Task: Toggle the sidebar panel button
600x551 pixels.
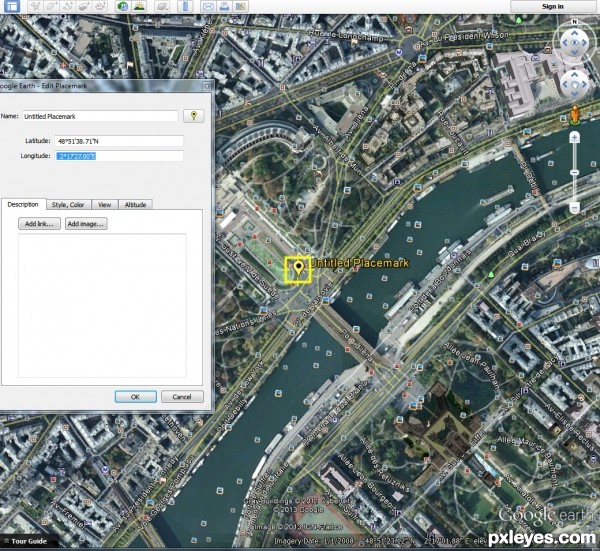Action: point(12,6)
